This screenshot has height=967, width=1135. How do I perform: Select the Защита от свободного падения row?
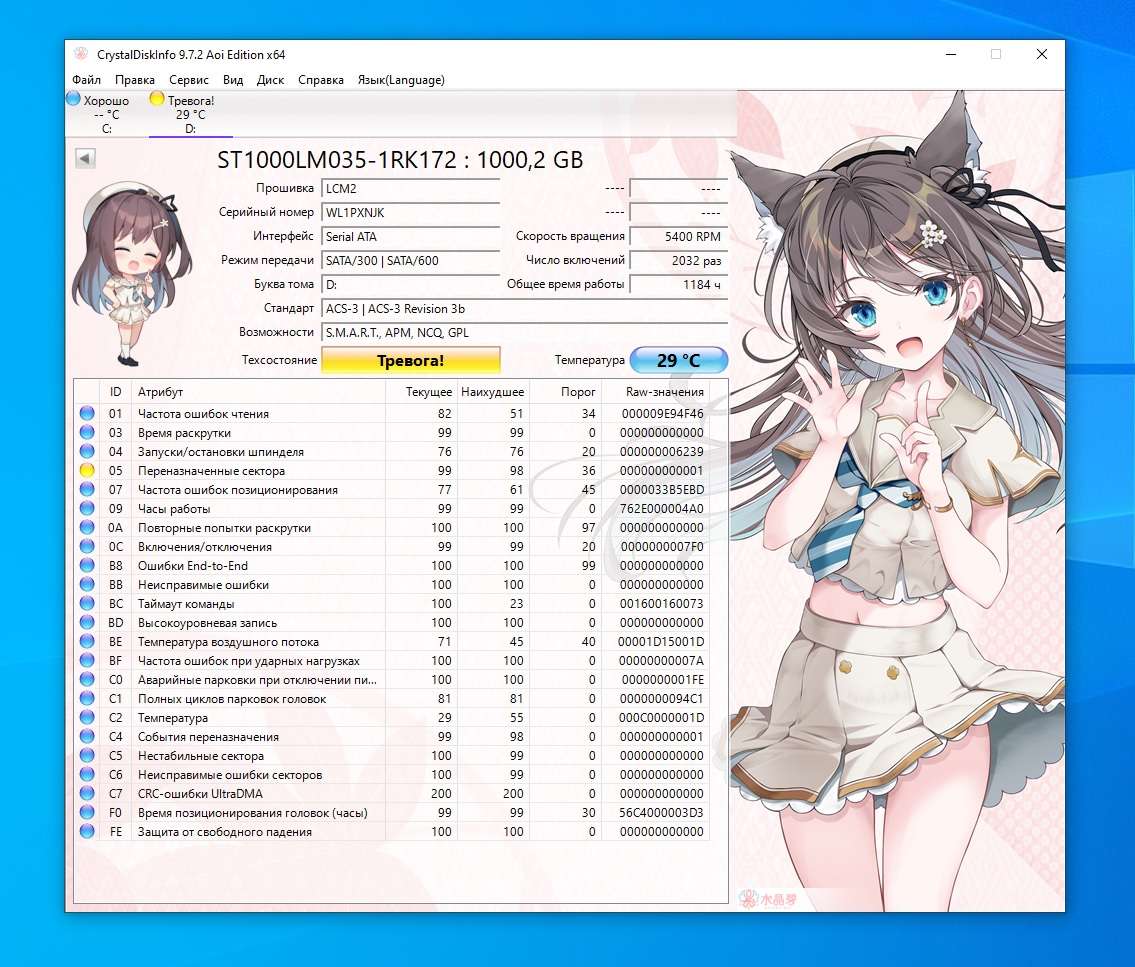click(392, 832)
